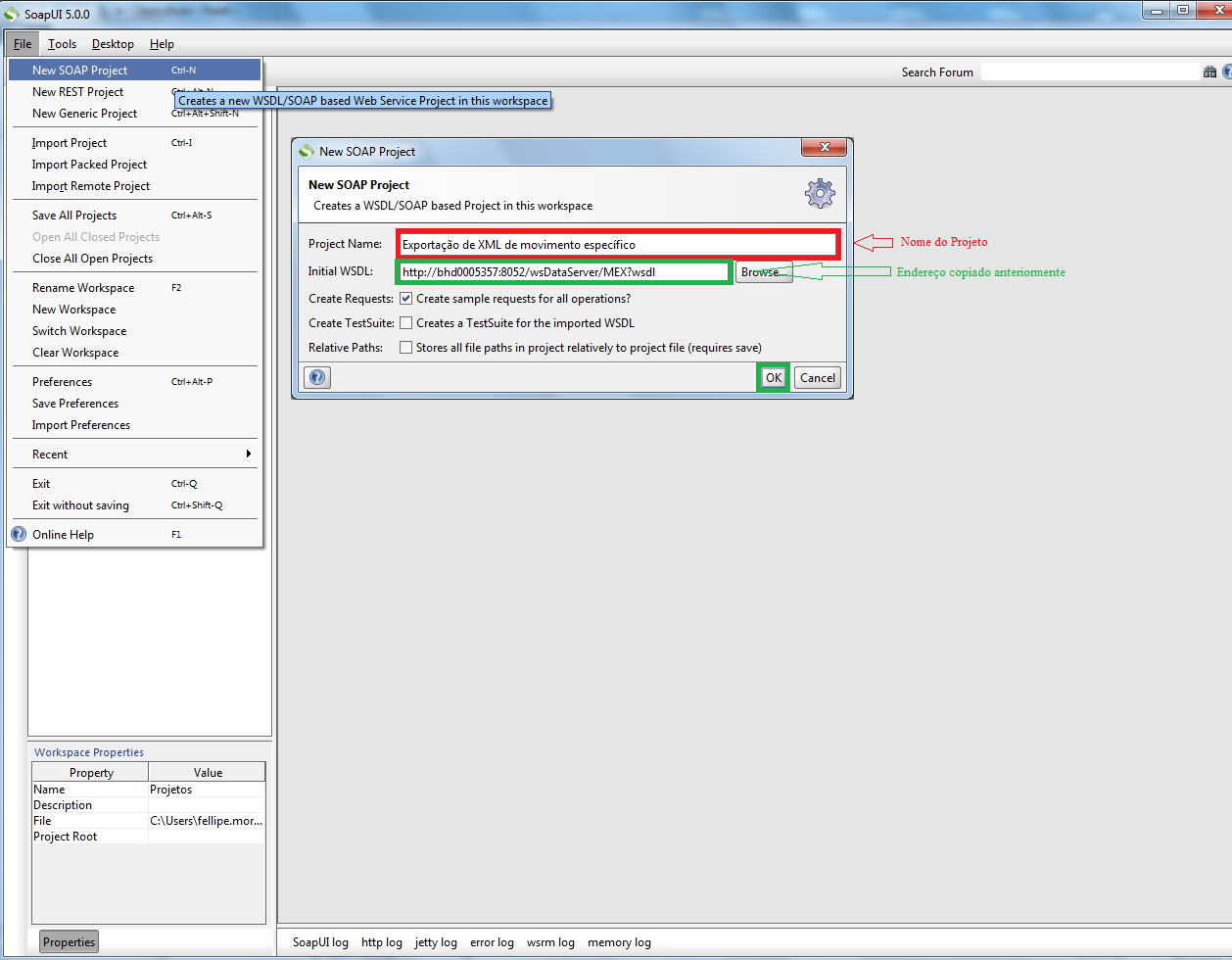The height and width of the screenshot is (960, 1232).
Task: Select Import Preferences
Action: [134, 425]
